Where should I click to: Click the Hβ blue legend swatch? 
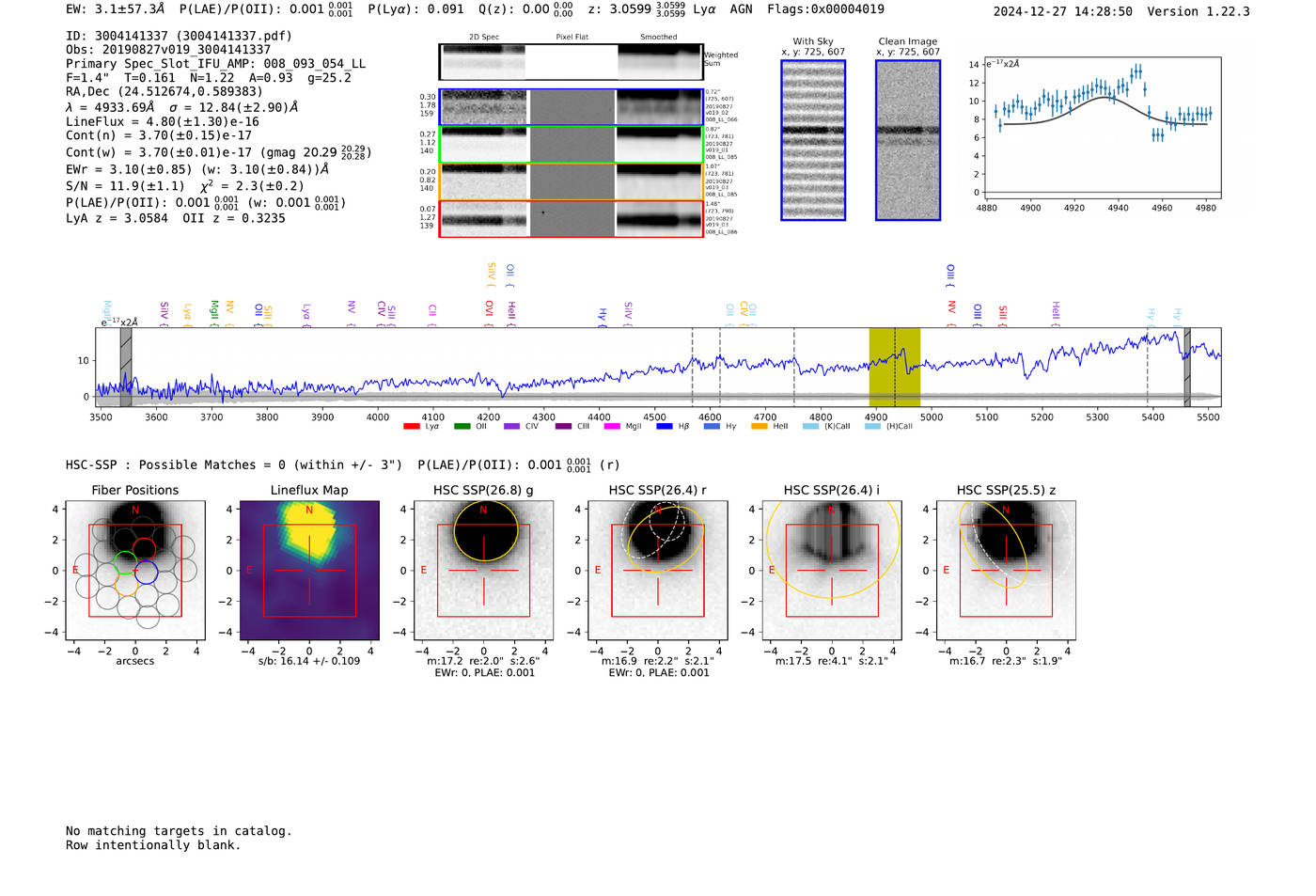pos(665,426)
